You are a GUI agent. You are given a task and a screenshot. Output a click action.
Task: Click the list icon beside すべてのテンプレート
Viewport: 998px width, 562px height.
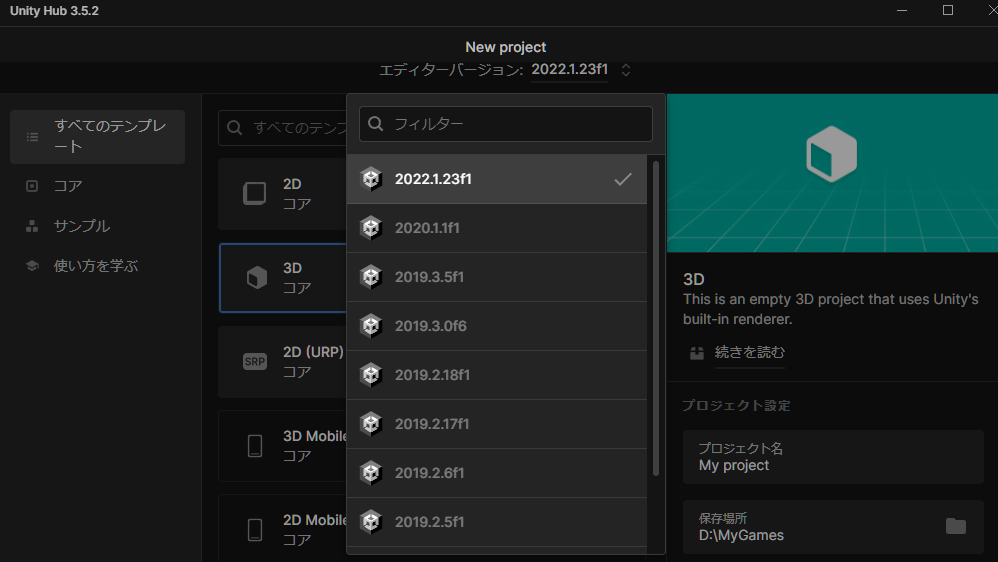click(x=32, y=137)
